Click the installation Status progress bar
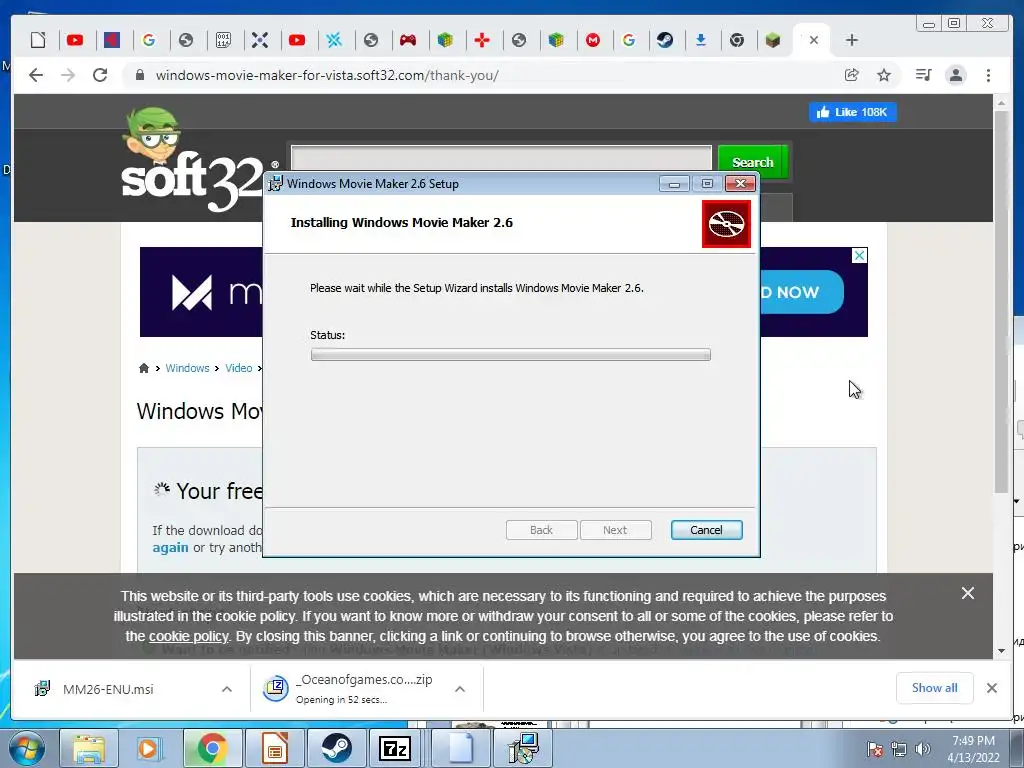 coord(510,354)
